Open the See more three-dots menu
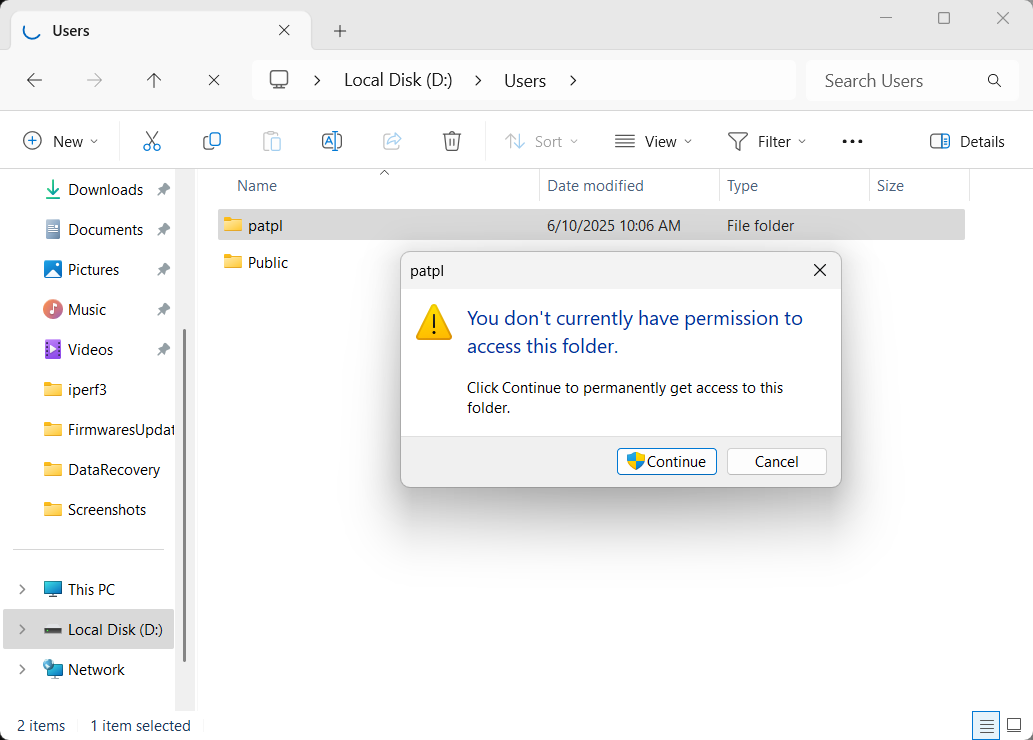1033x740 pixels. point(852,141)
